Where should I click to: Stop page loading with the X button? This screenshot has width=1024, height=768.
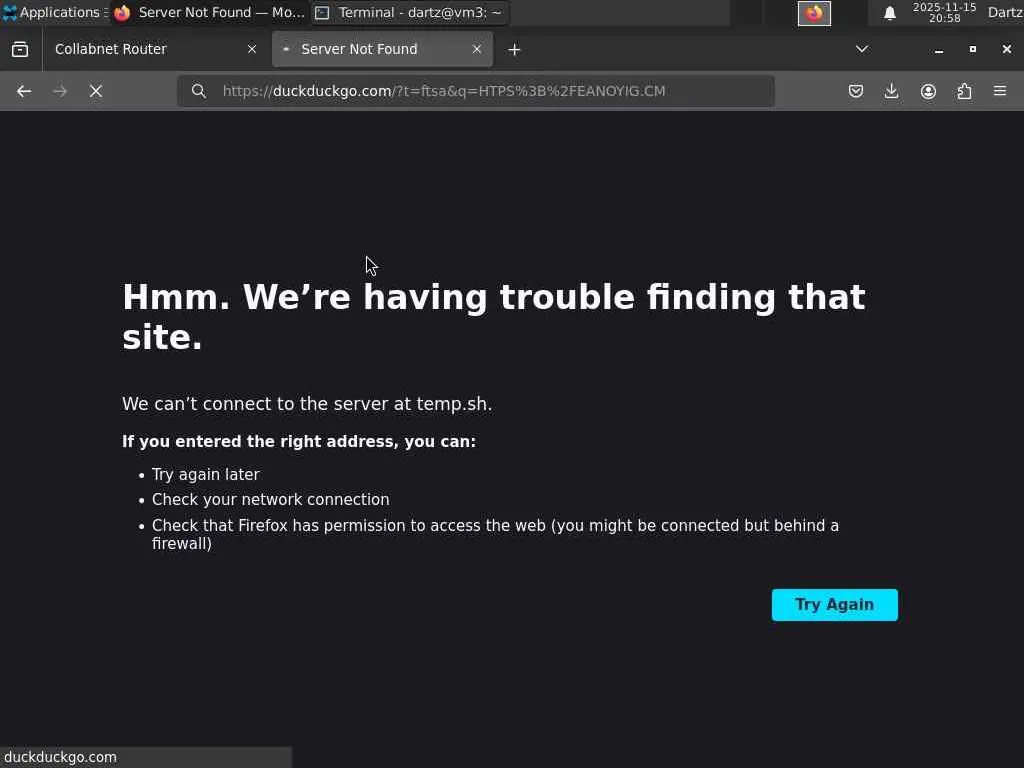96,91
